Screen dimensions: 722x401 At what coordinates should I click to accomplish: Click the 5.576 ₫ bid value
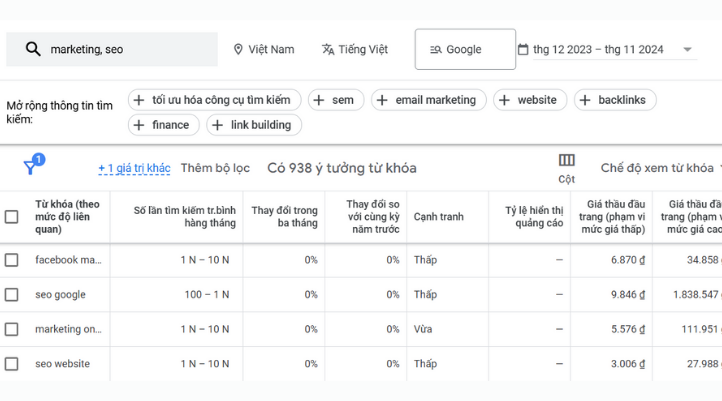coord(628,329)
